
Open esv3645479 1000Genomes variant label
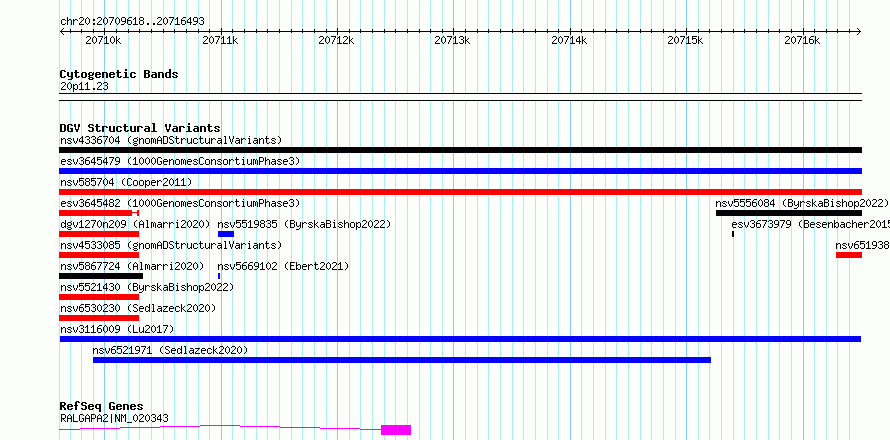coord(180,161)
